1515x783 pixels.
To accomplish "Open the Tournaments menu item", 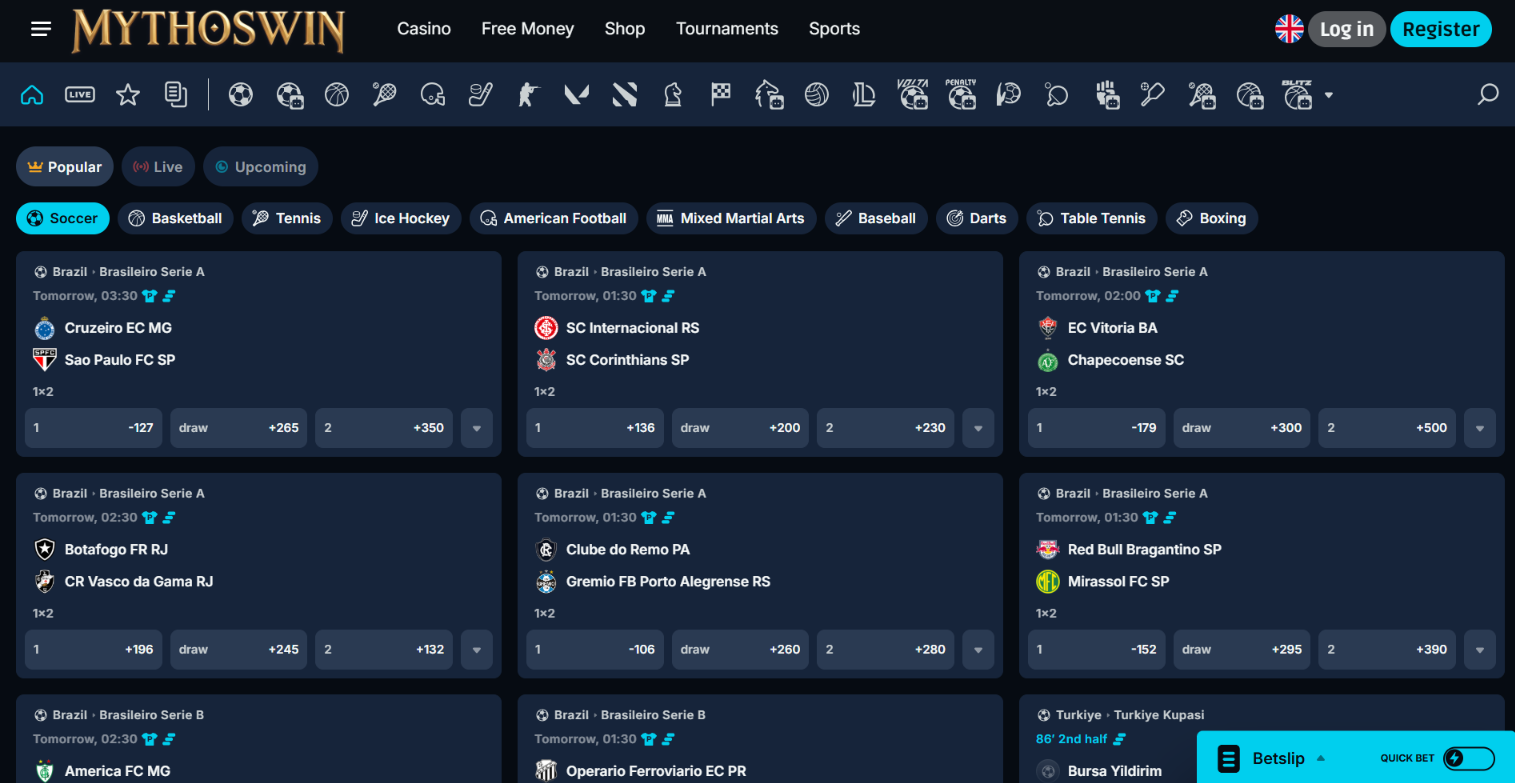I will (x=727, y=29).
